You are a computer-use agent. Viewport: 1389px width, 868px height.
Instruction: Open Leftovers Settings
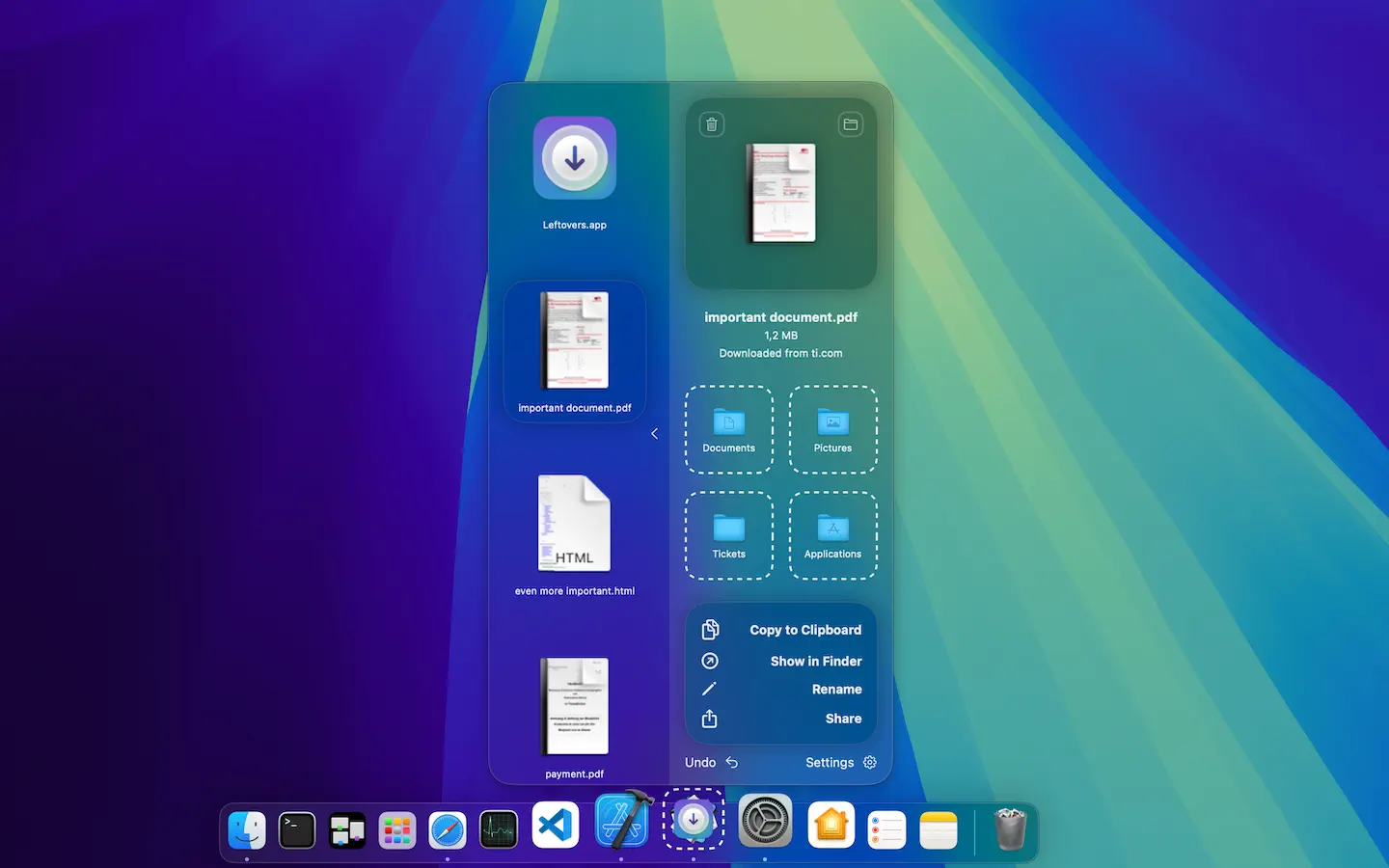click(840, 762)
